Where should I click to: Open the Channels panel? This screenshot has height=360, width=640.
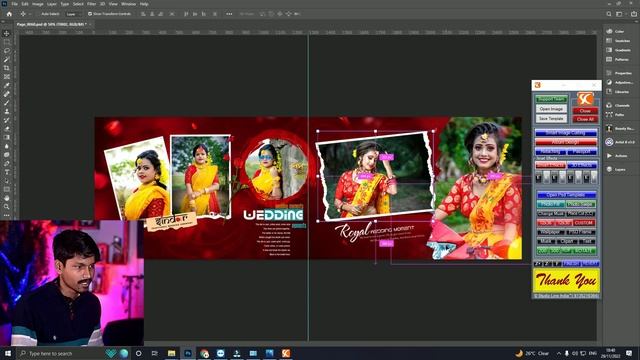pos(618,105)
